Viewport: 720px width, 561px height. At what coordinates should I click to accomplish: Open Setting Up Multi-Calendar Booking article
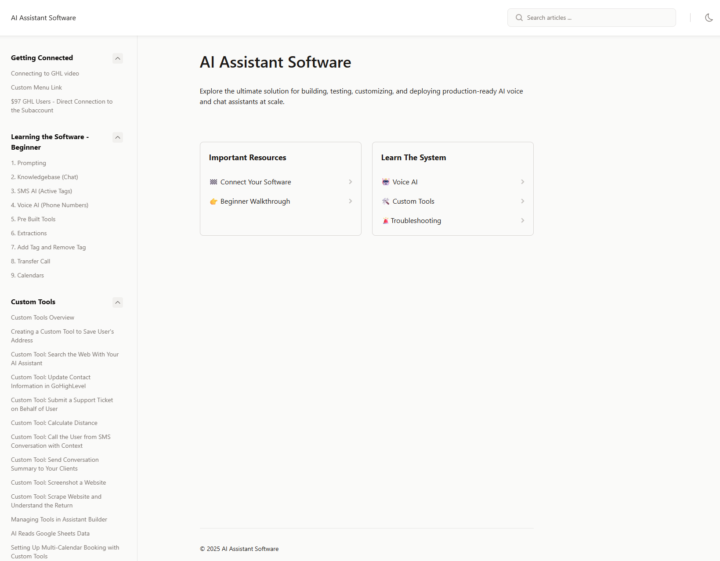click(65, 552)
